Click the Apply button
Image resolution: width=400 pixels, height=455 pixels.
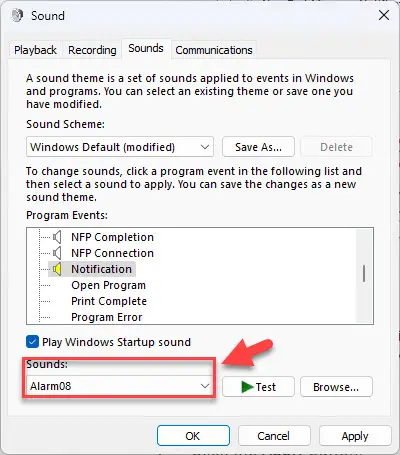[355, 436]
